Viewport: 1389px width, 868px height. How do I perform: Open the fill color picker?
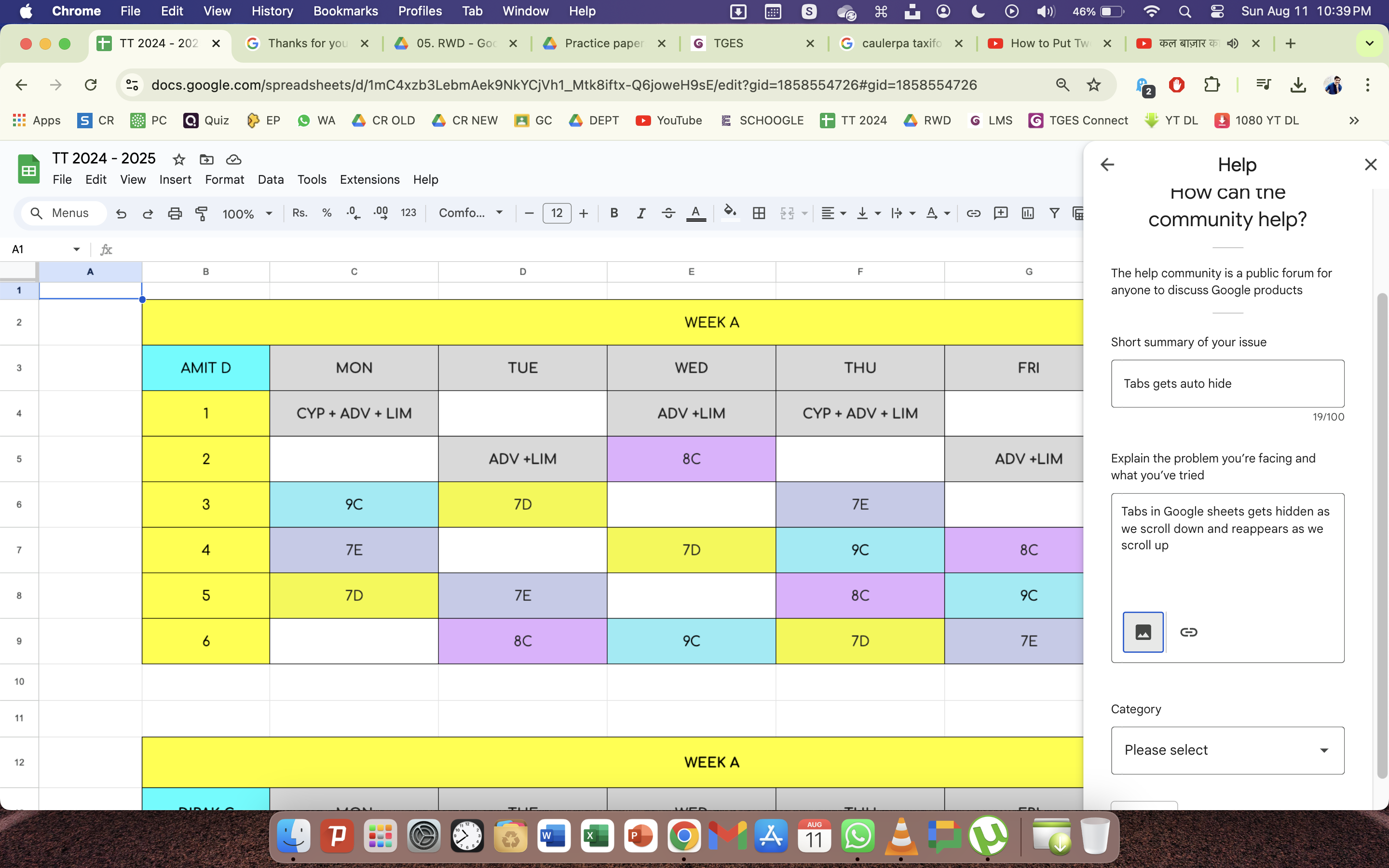(x=730, y=212)
